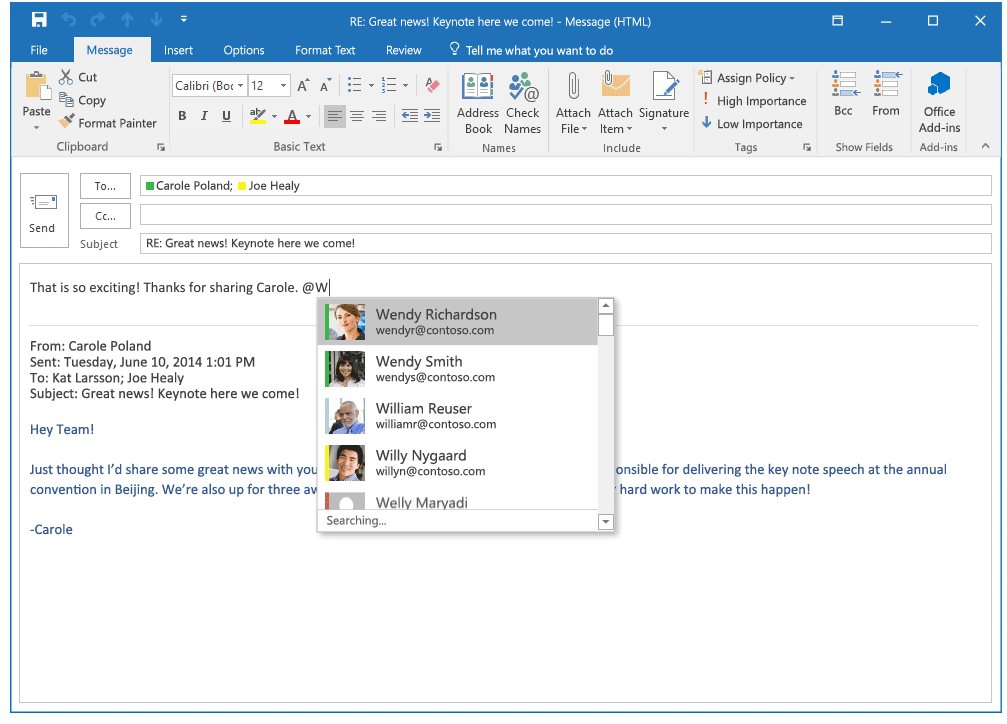Open Assign Policy dropdown
This screenshot has height=724, width=1007.
tap(748, 78)
